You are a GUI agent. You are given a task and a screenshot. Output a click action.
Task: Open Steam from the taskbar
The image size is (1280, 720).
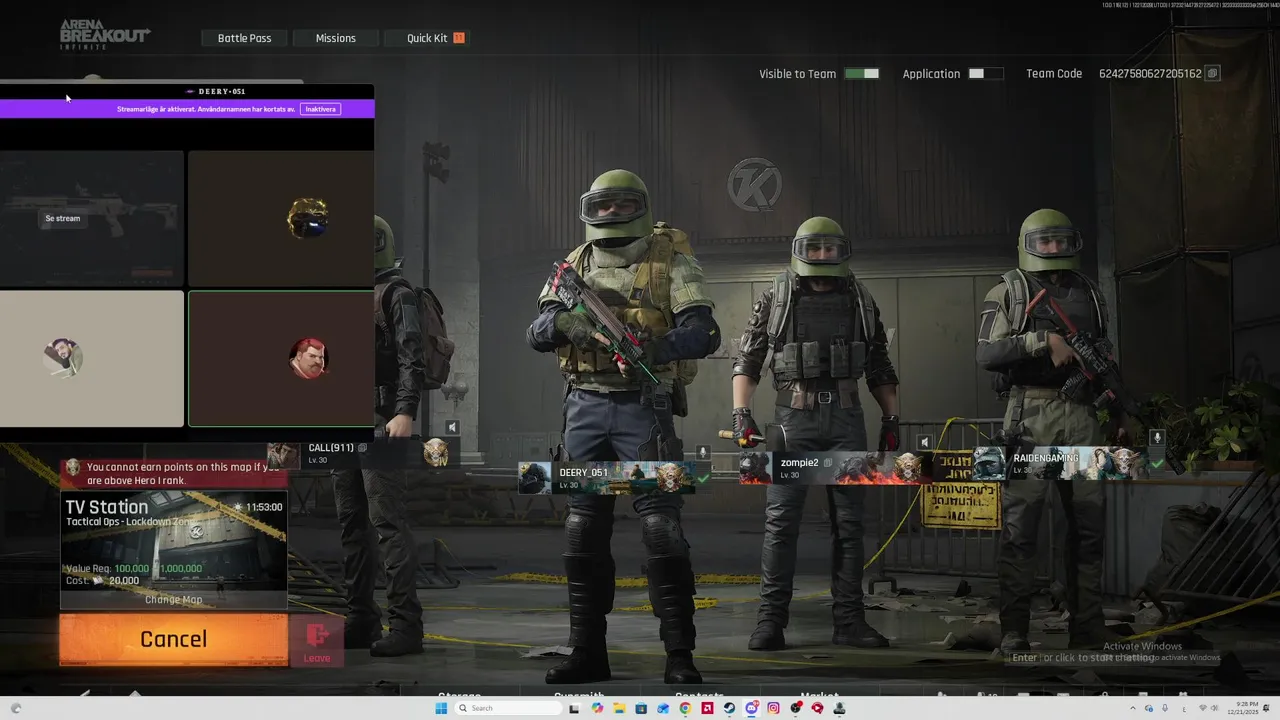(x=729, y=708)
